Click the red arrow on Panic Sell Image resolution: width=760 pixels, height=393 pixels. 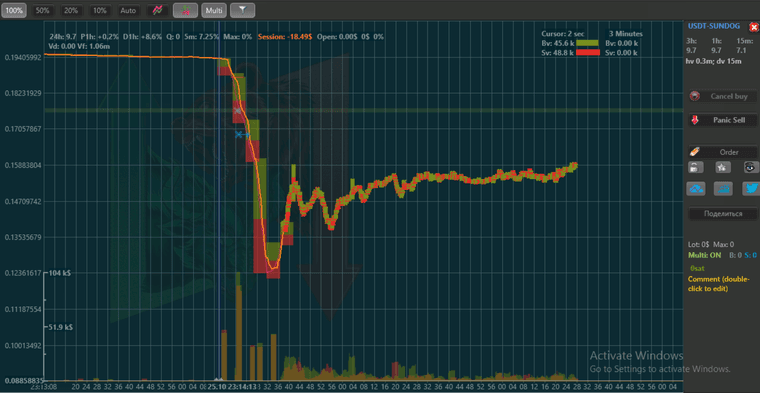pyautogui.click(x=695, y=120)
